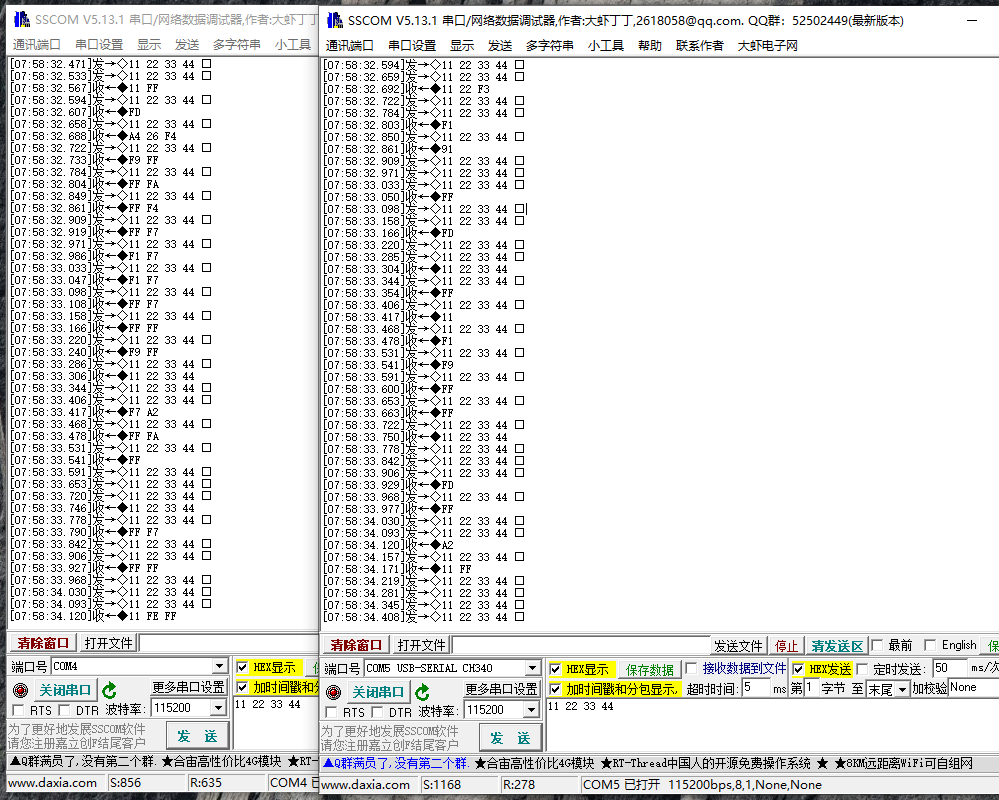
Task: Click the 清发送区 clear send area button
Action: coord(837,645)
